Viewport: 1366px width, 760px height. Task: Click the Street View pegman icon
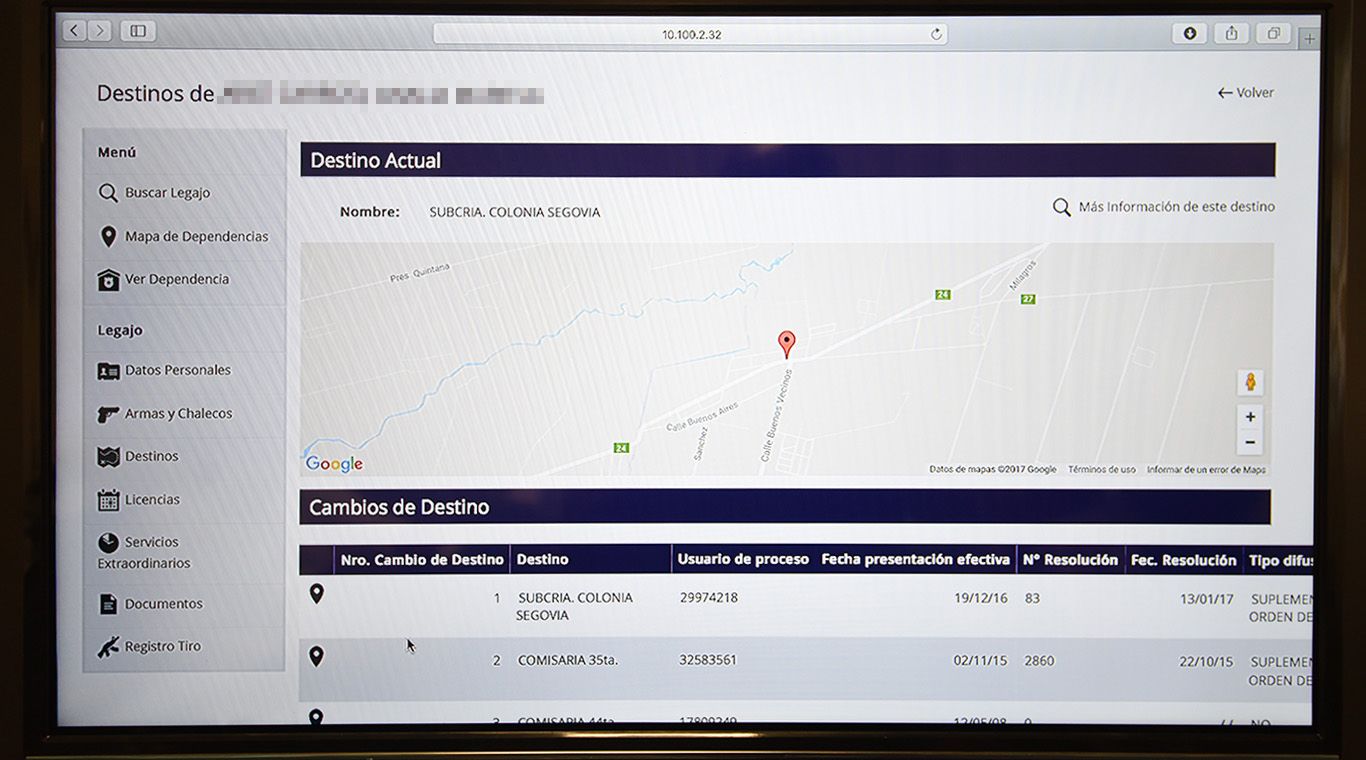(1249, 382)
